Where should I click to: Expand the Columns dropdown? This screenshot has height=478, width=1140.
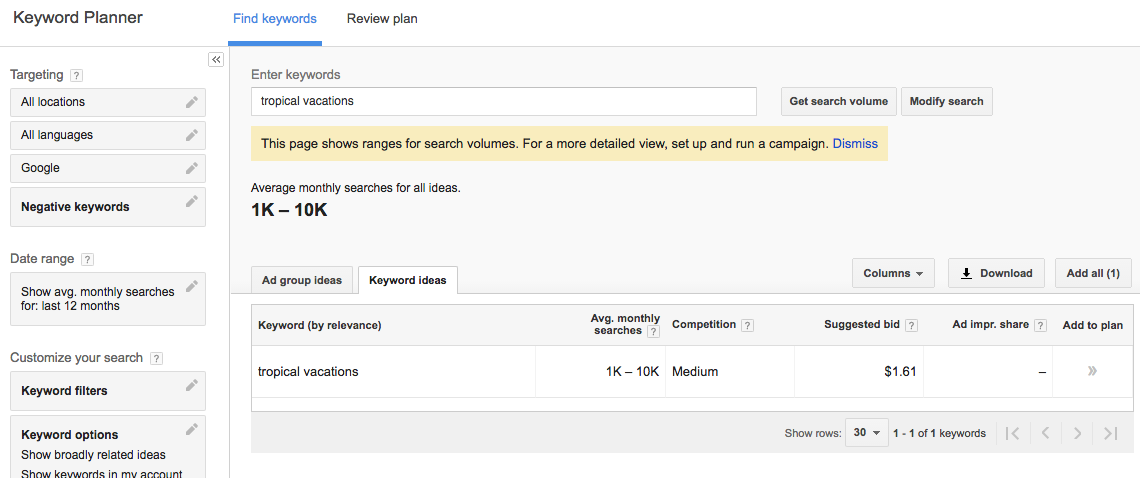[893, 273]
